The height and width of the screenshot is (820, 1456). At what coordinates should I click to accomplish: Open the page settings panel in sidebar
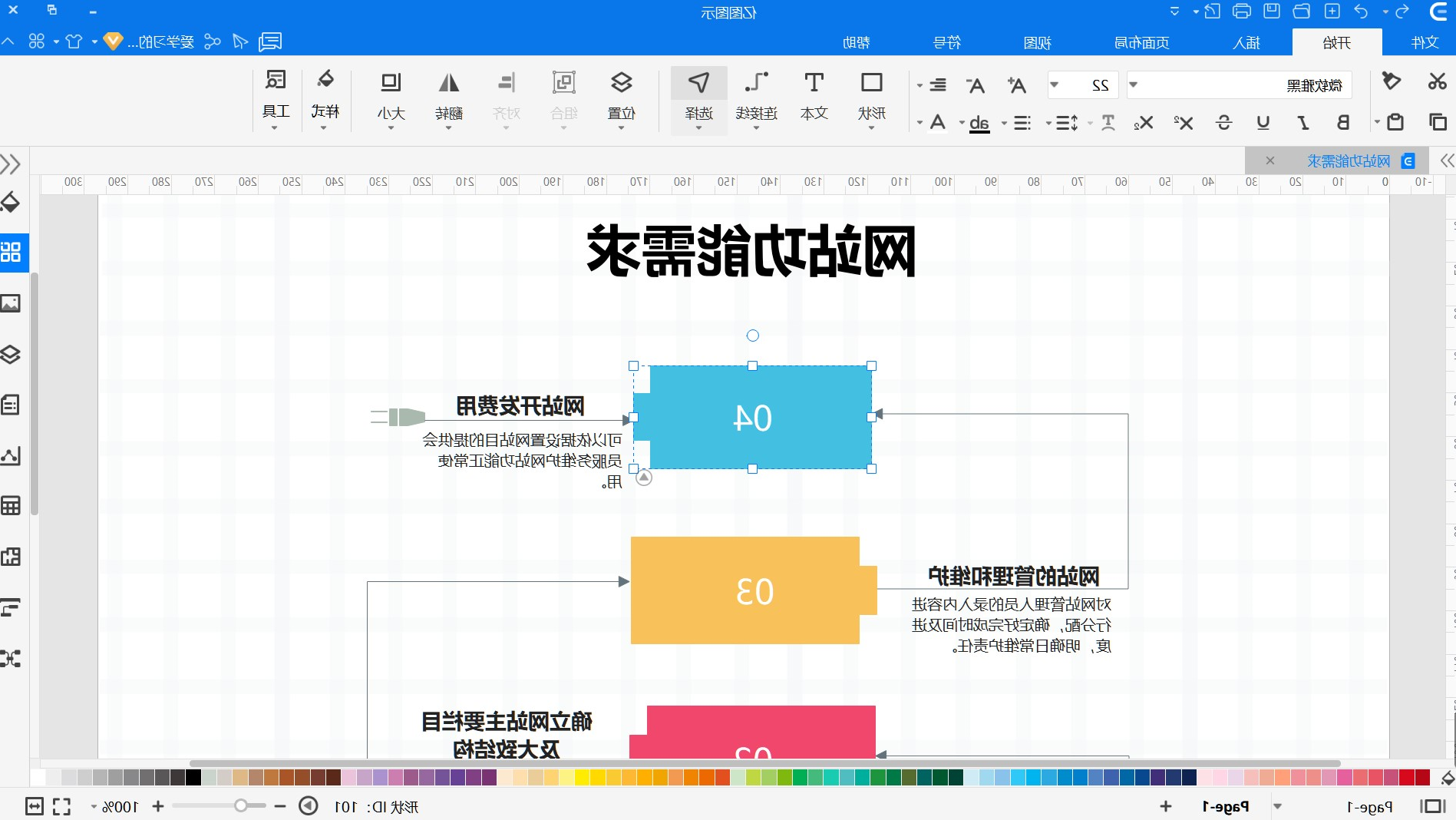(11, 405)
